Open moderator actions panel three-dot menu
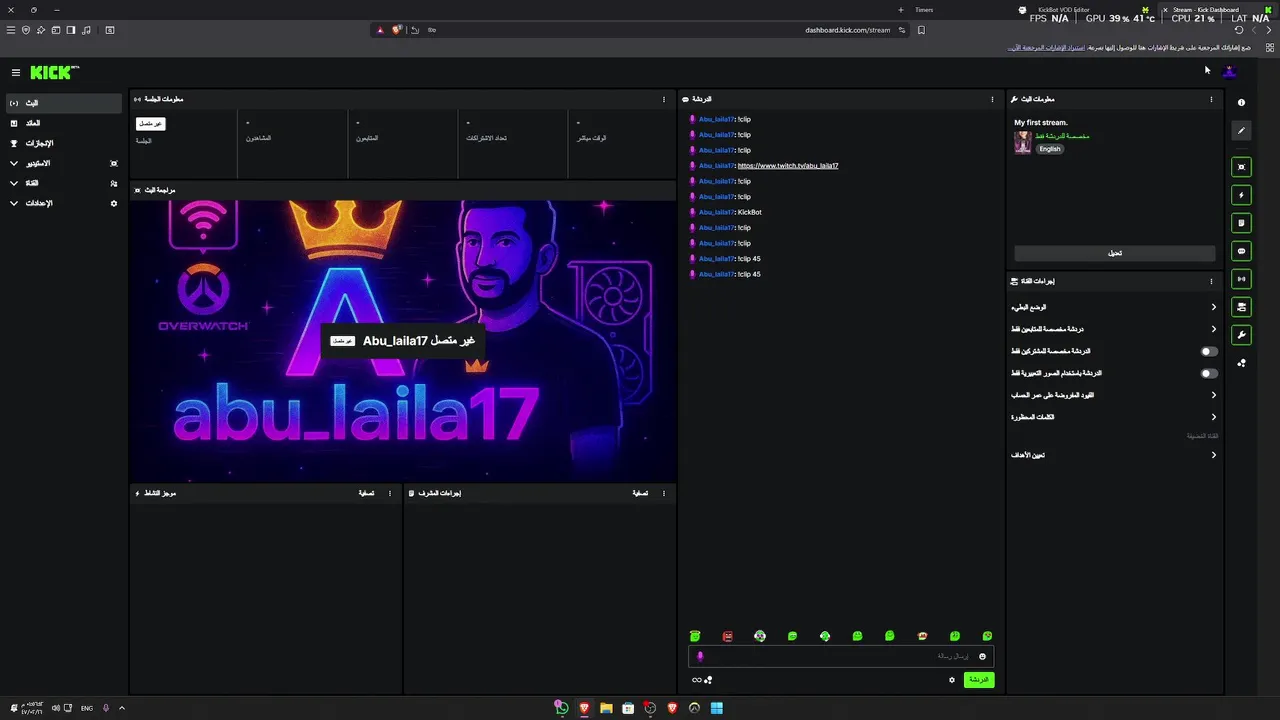Screen dimensions: 1280x720 pos(664,493)
